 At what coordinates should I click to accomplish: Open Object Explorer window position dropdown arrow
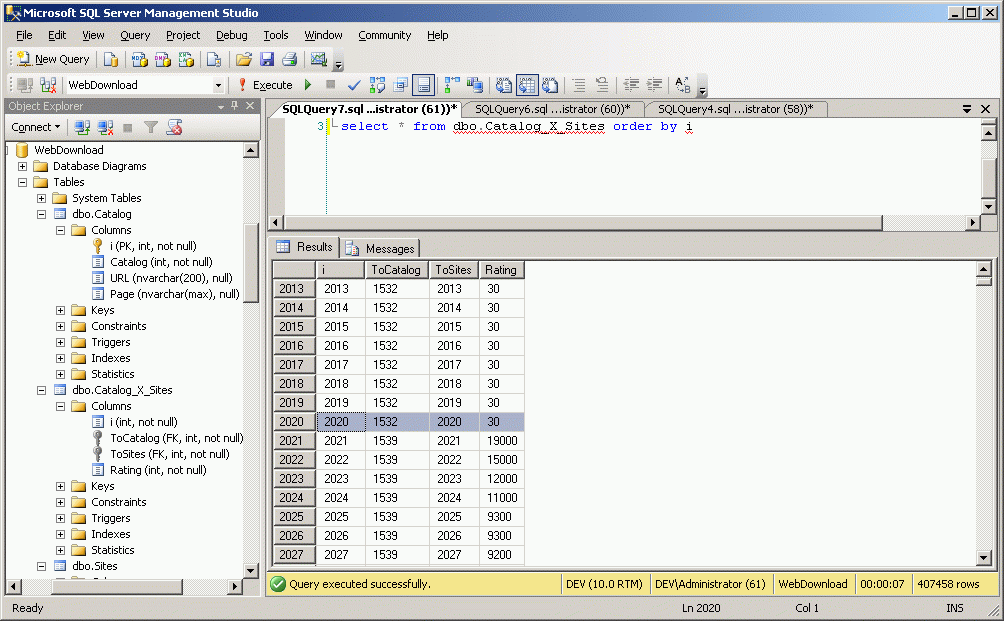pos(221,106)
